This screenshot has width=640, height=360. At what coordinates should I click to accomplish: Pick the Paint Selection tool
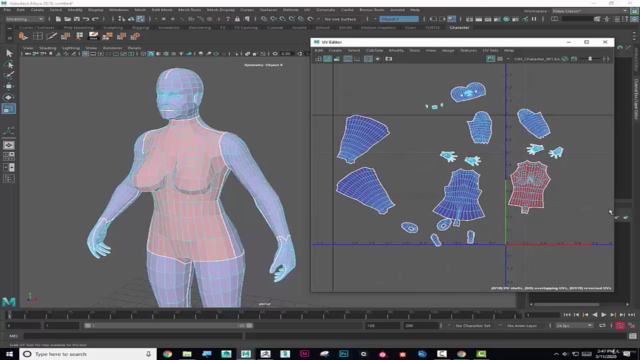tap(9, 76)
